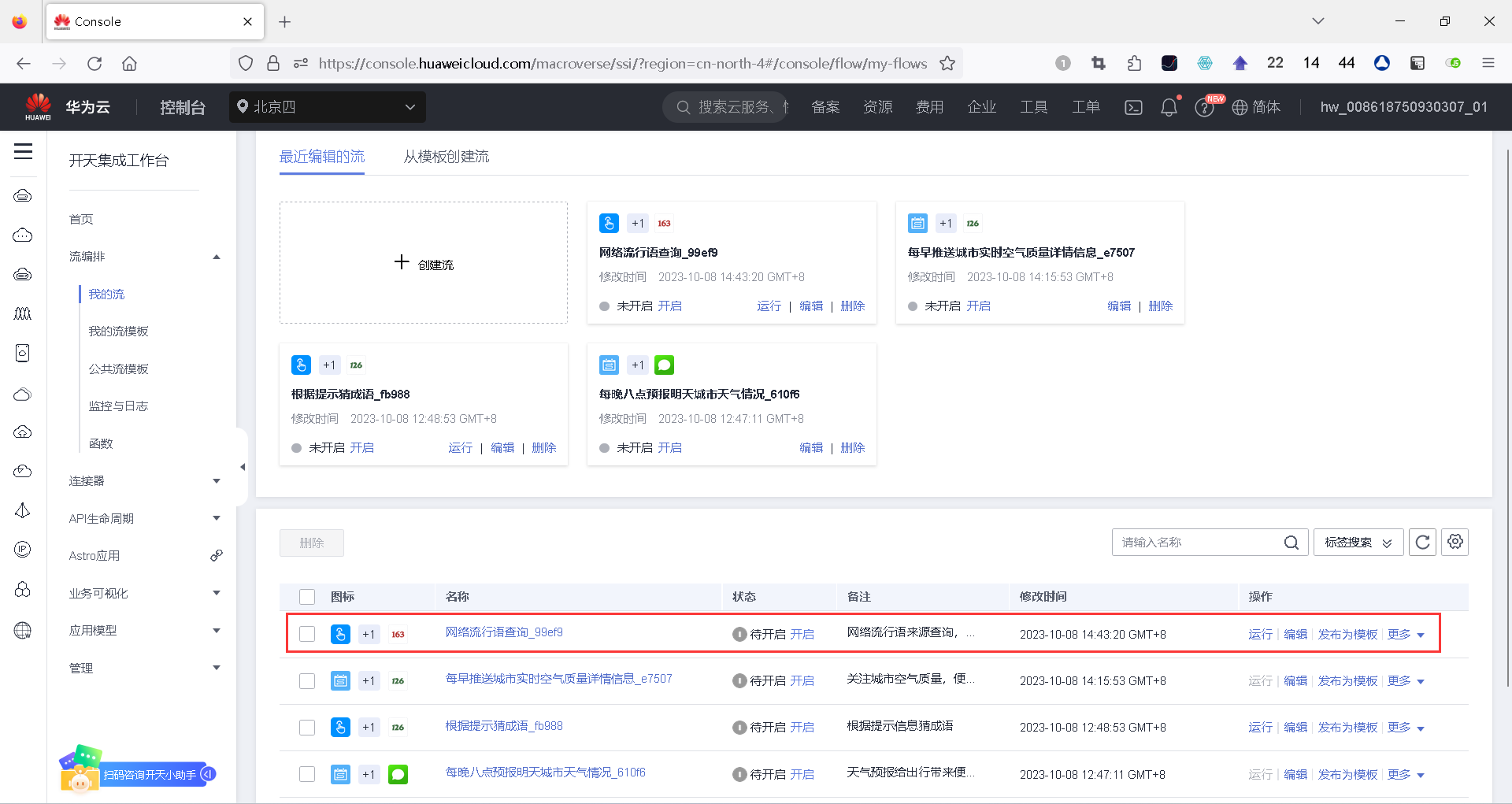
Task: Click the 网络流行语查询_99ef9 row trigger icon
Action: [340, 634]
